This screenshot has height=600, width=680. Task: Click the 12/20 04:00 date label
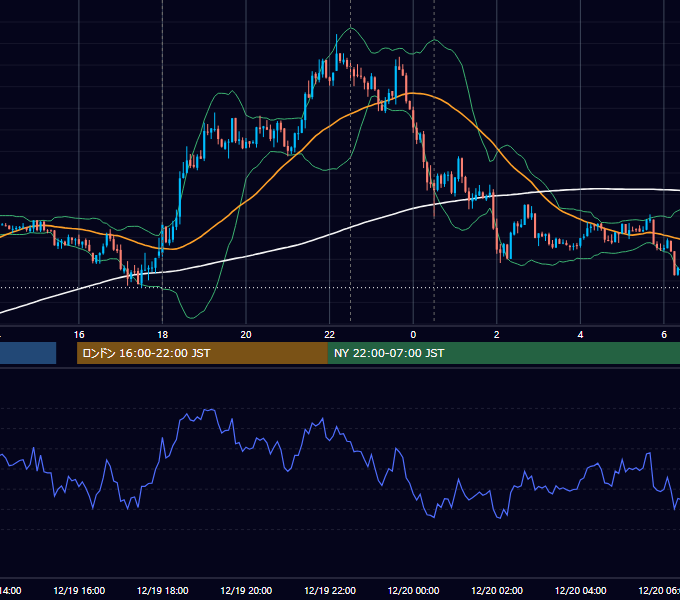581,590
